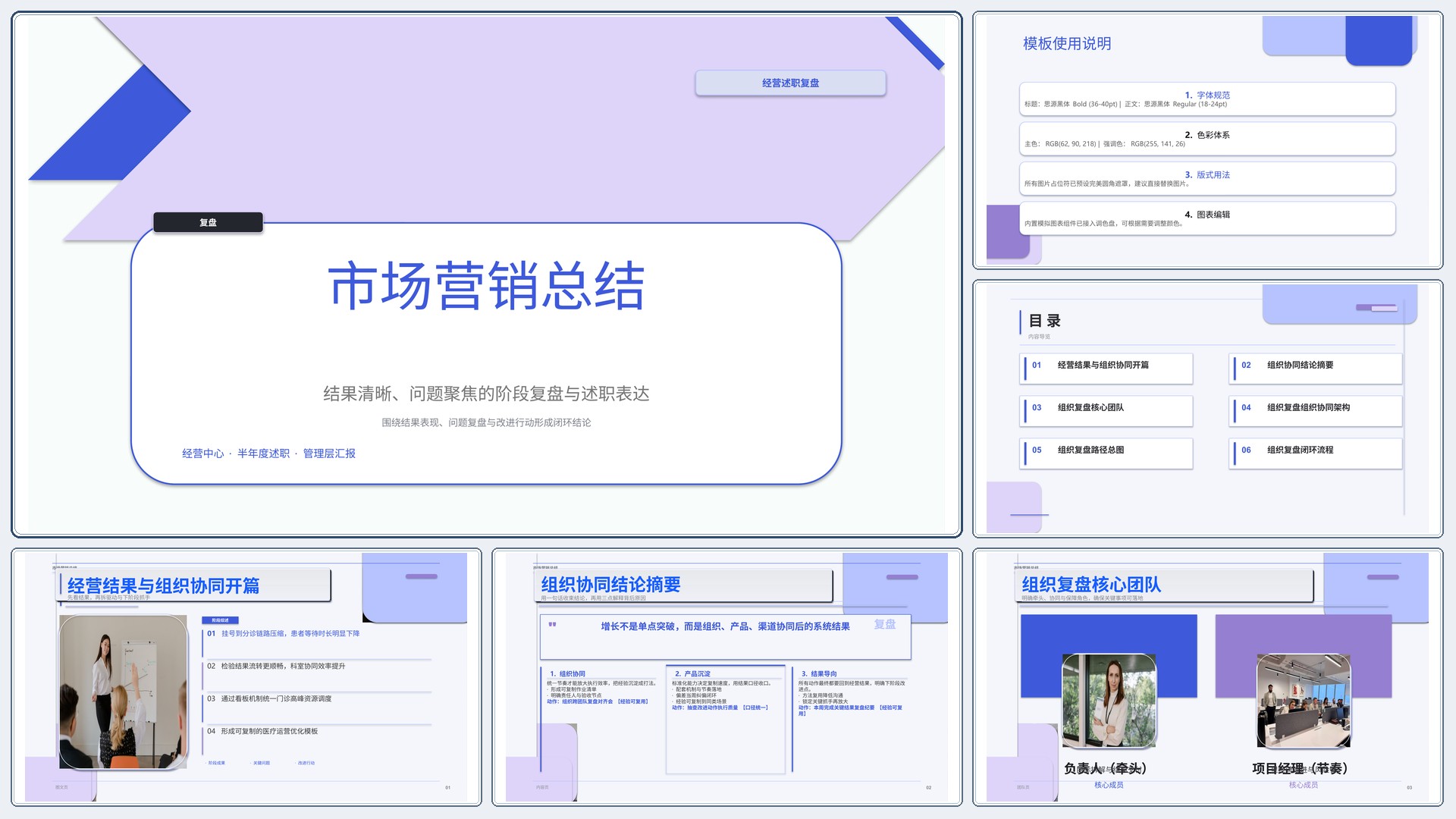Select directory item 01 经营结果与组织协同开篇

(x=1107, y=368)
